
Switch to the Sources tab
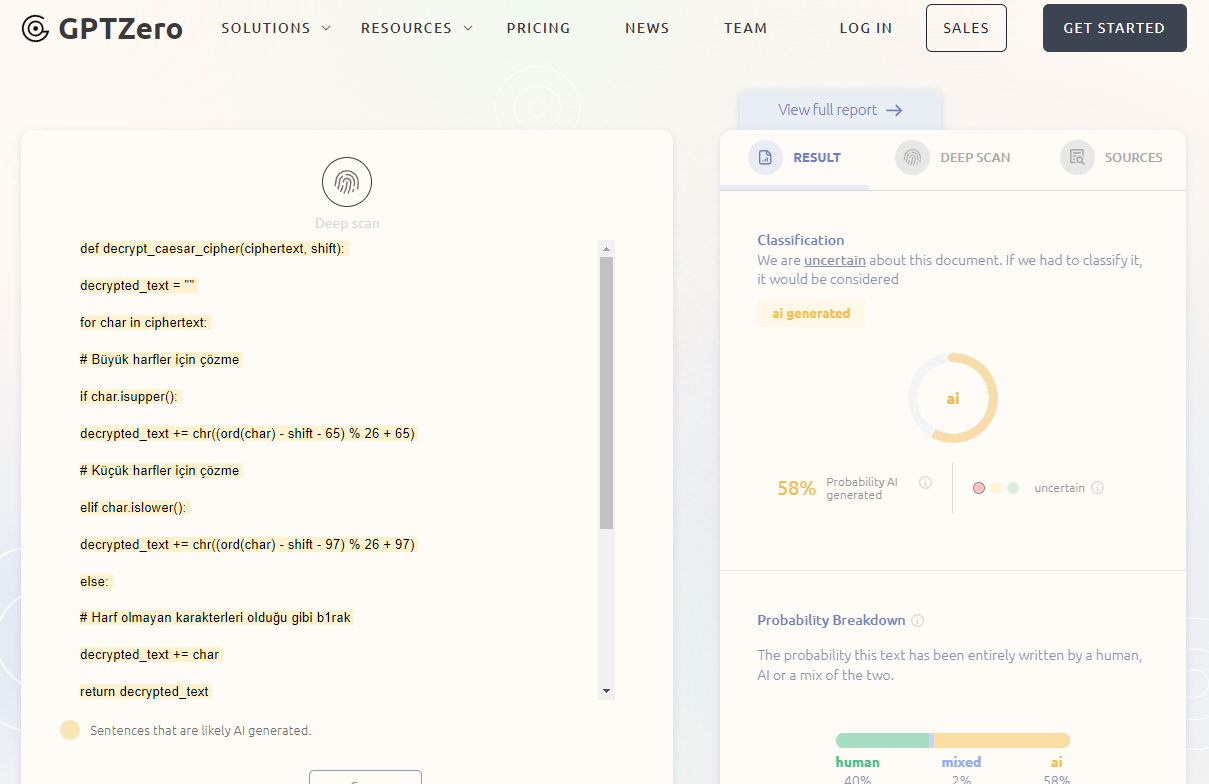pos(1112,158)
